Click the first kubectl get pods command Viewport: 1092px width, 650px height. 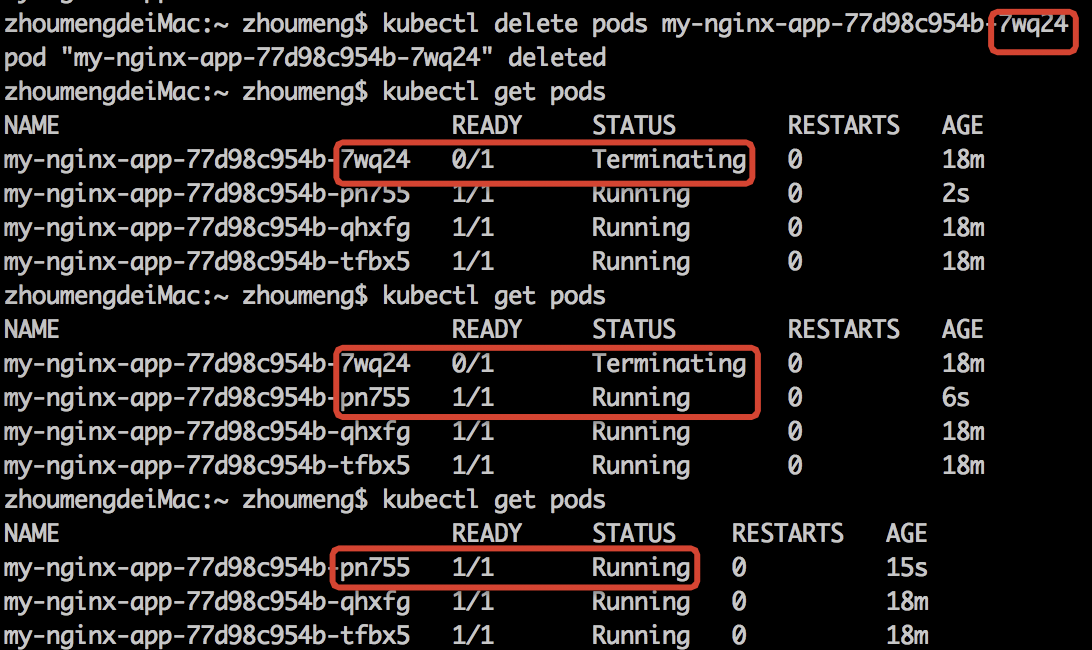(x=494, y=92)
